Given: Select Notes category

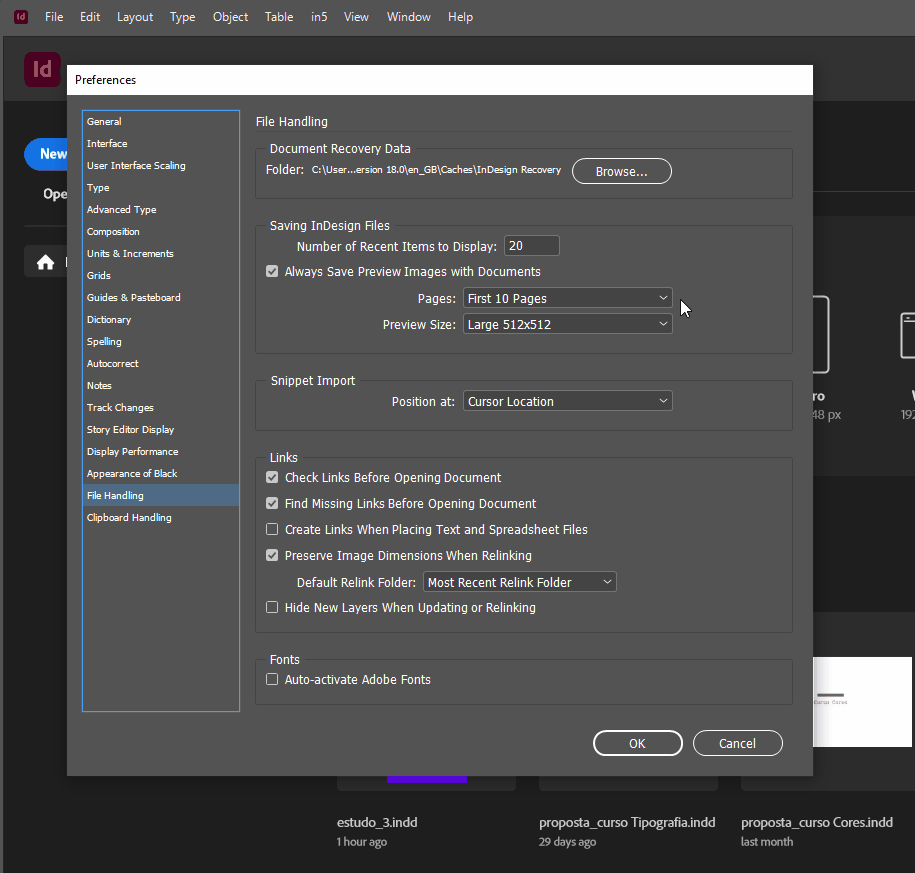Looking at the screenshot, I should coord(160,386).
